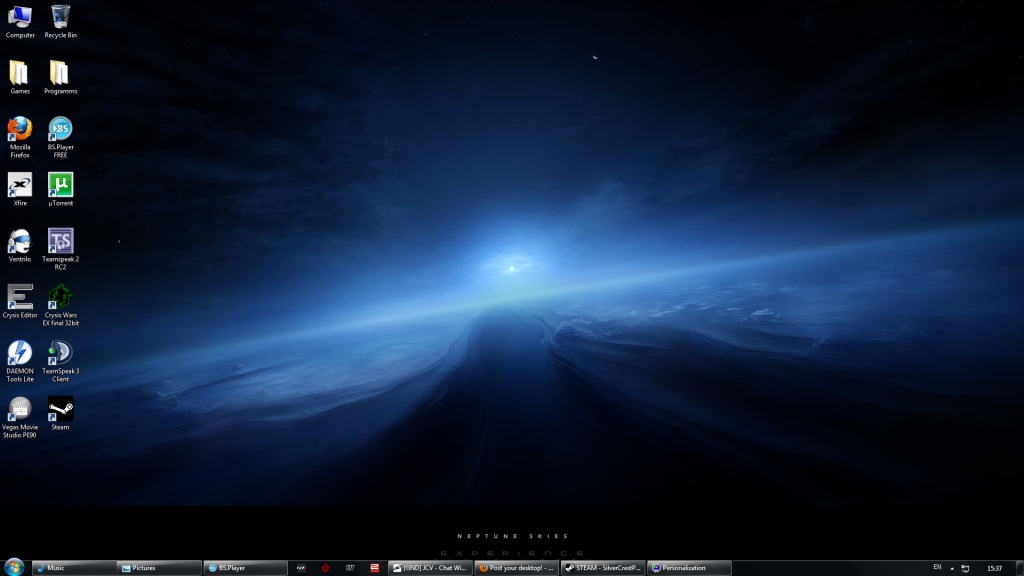Click the Windows Start orb
1024x576 pixels.
(x=14, y=567)
